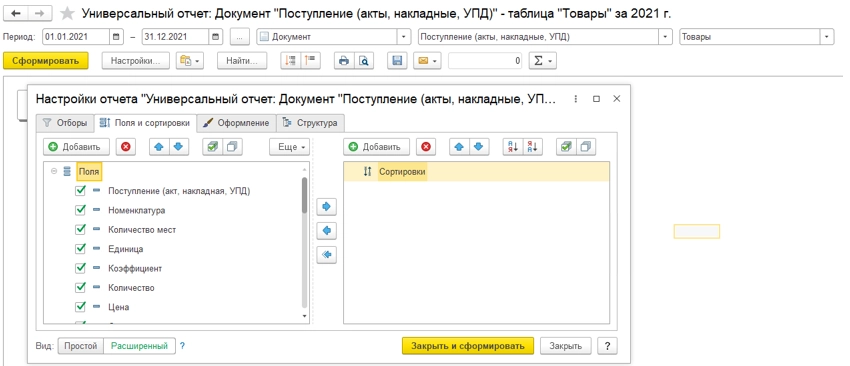The width and height of the screenshot is (850, 366).
Task: Delete selected sorting with red X icon
Action: (426, 147)
